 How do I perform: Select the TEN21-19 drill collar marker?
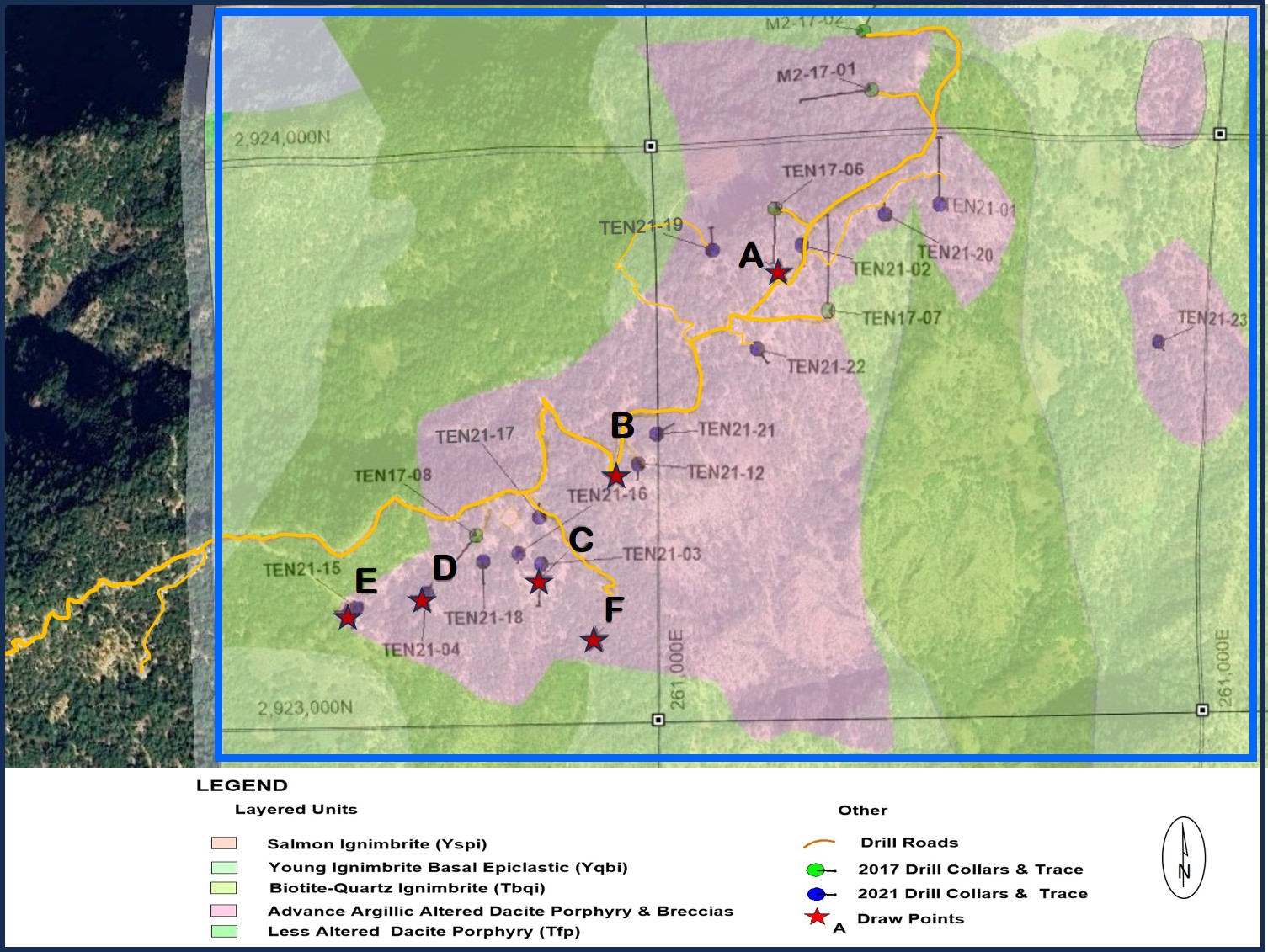(x=712, y=250)
